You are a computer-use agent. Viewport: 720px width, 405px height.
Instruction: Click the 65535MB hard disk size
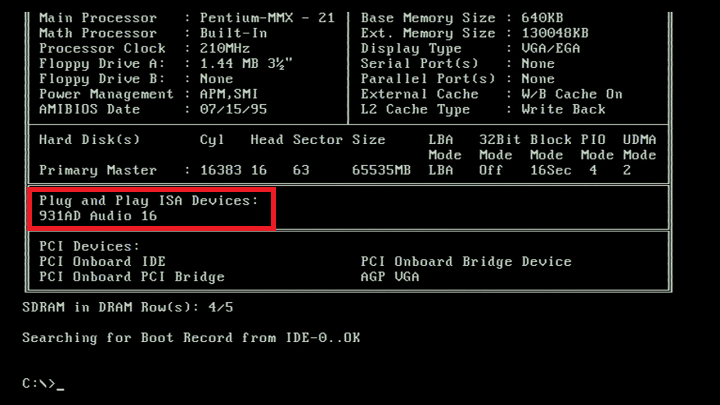pos(381,170)
